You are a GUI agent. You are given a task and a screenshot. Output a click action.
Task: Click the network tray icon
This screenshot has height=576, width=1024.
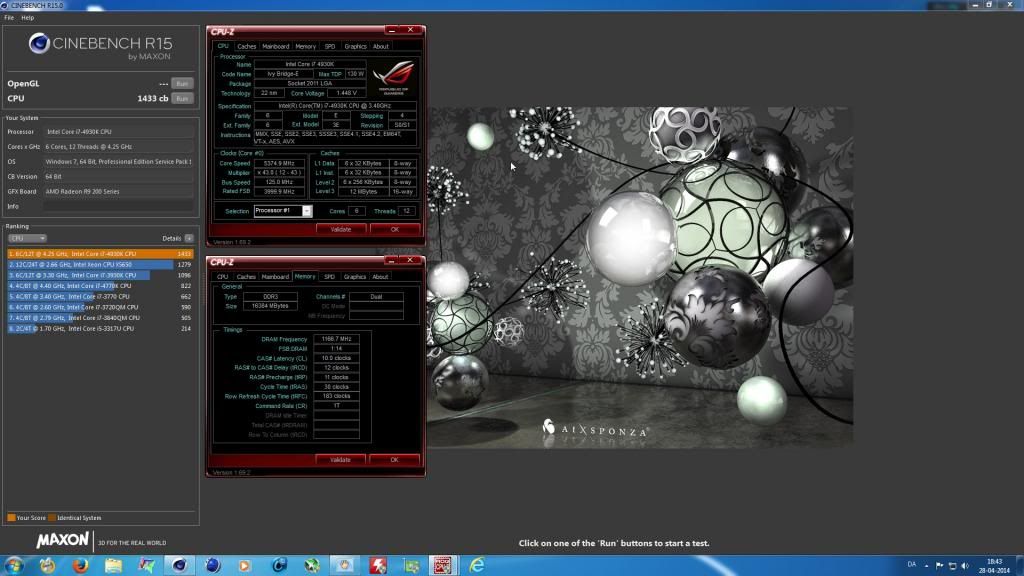(952, 566)
